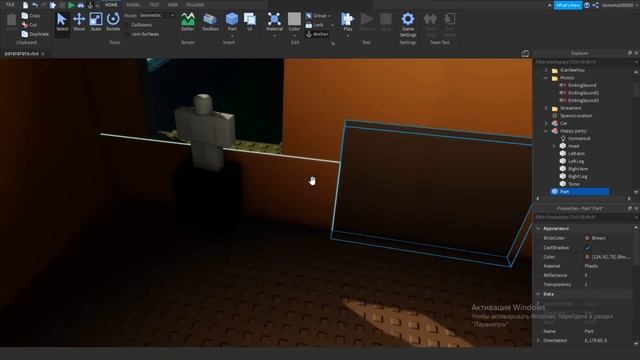The height and width of the screenshot is (360, 640).
Task: Click the Share icon near username
Action: (x=596, y=5)
